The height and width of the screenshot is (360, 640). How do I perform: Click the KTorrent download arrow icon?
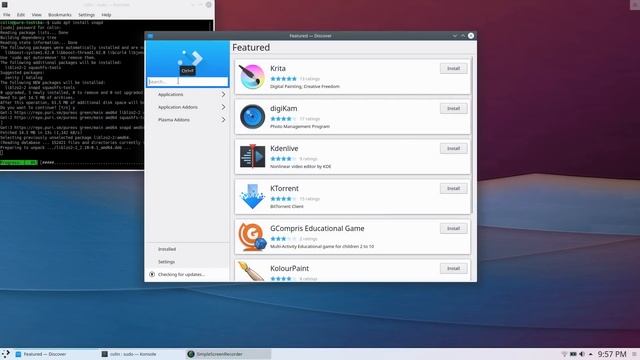tap(252, 196)
